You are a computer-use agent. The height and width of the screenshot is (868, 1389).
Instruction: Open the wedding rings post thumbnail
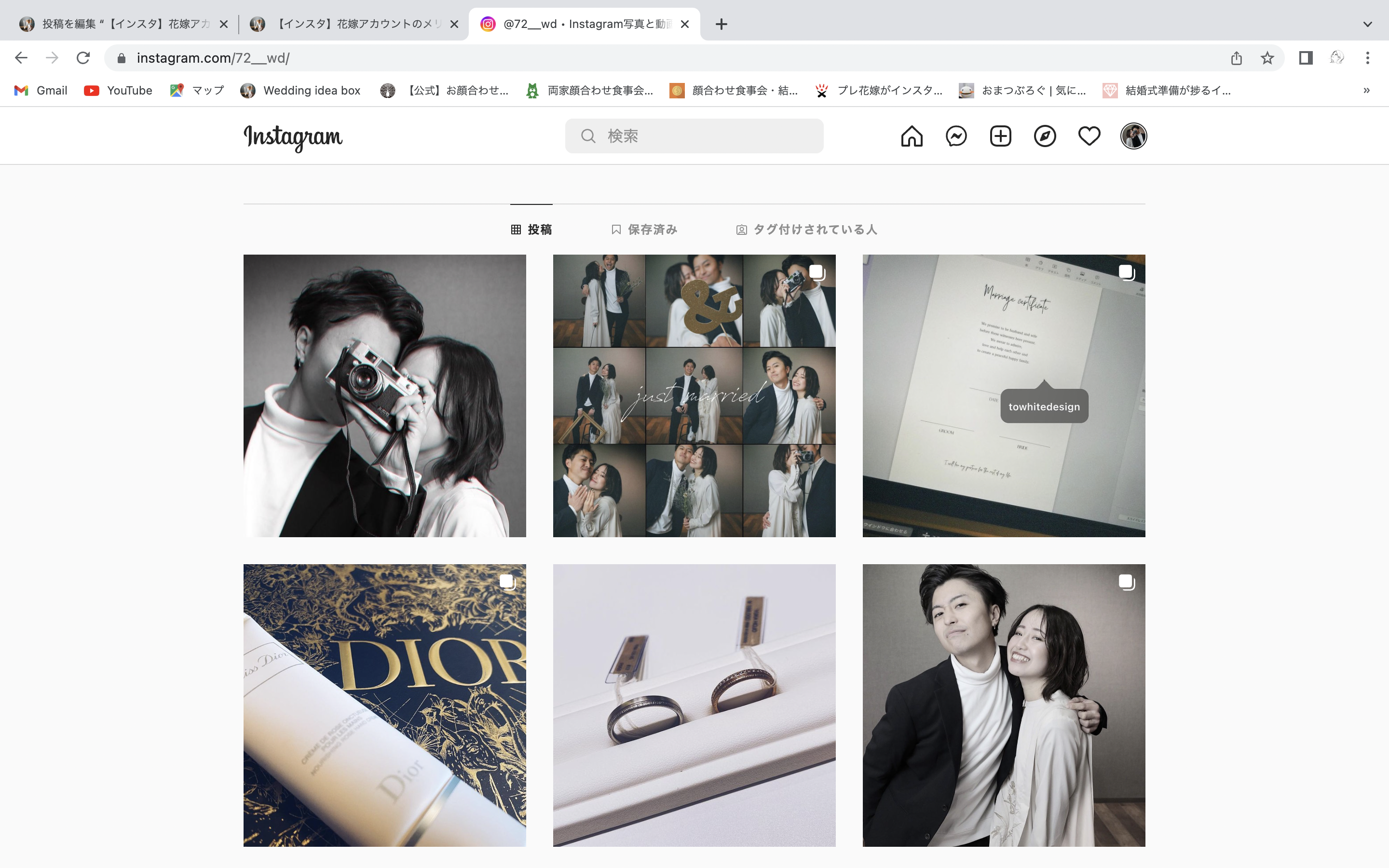pos(694,705)
